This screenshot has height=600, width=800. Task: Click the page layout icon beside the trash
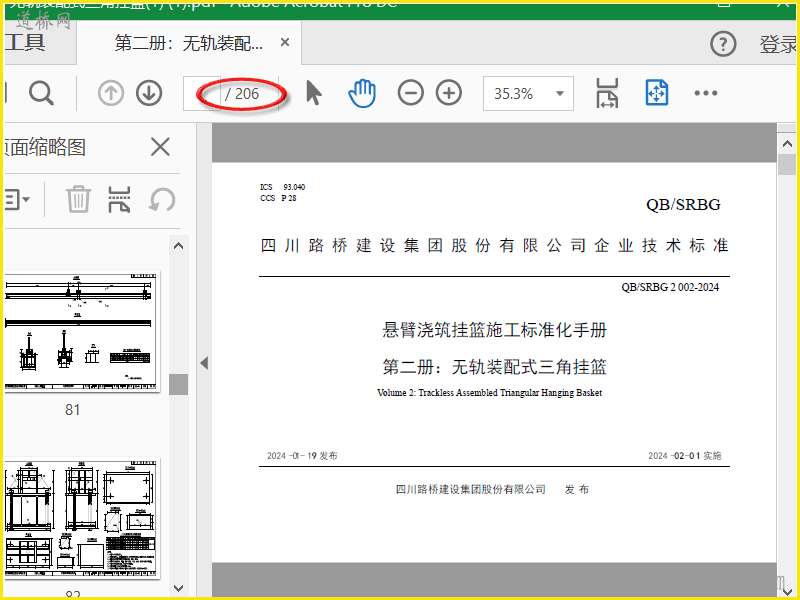119,199
